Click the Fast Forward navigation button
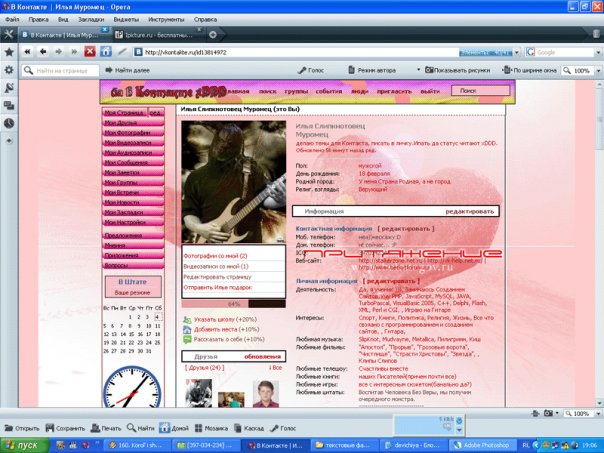This screenshot has height=453, width=604. (74, 52)
